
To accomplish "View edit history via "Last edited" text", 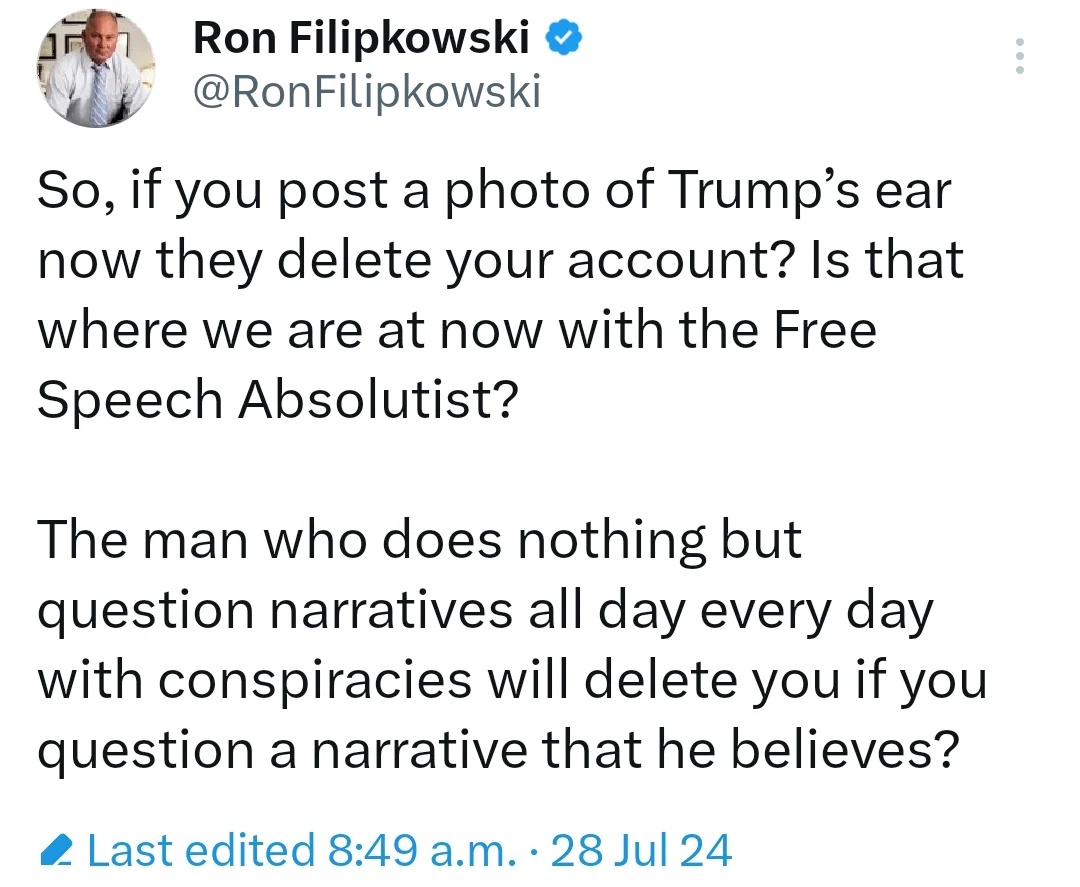I will [200, 851].
